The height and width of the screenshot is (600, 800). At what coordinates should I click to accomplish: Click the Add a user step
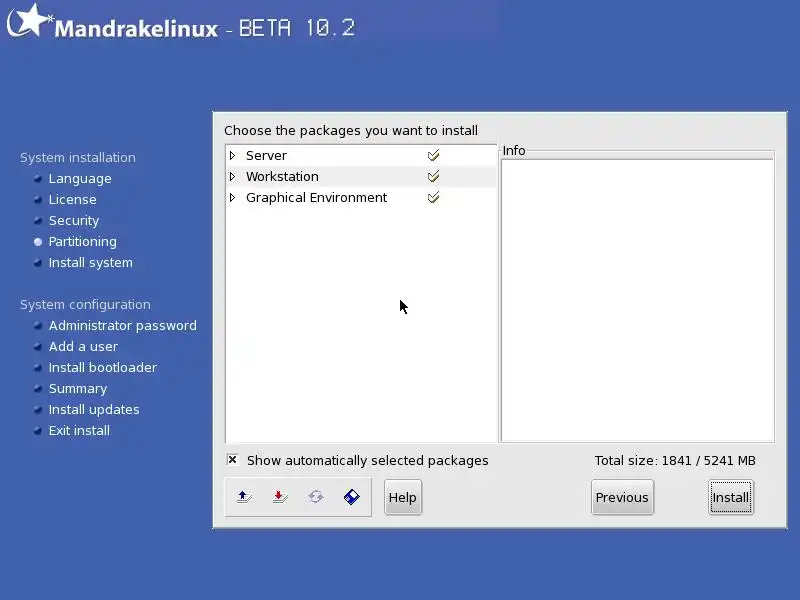(x=83, y=346)
